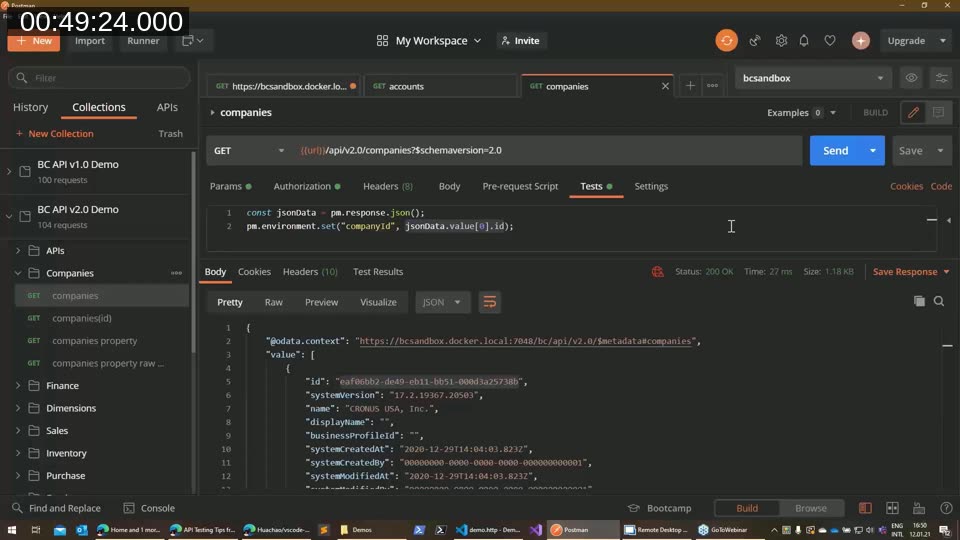This screenshot has width=960, height=540.
Task: Open the bcsandbox environment selector
Action: click(812, 78)
